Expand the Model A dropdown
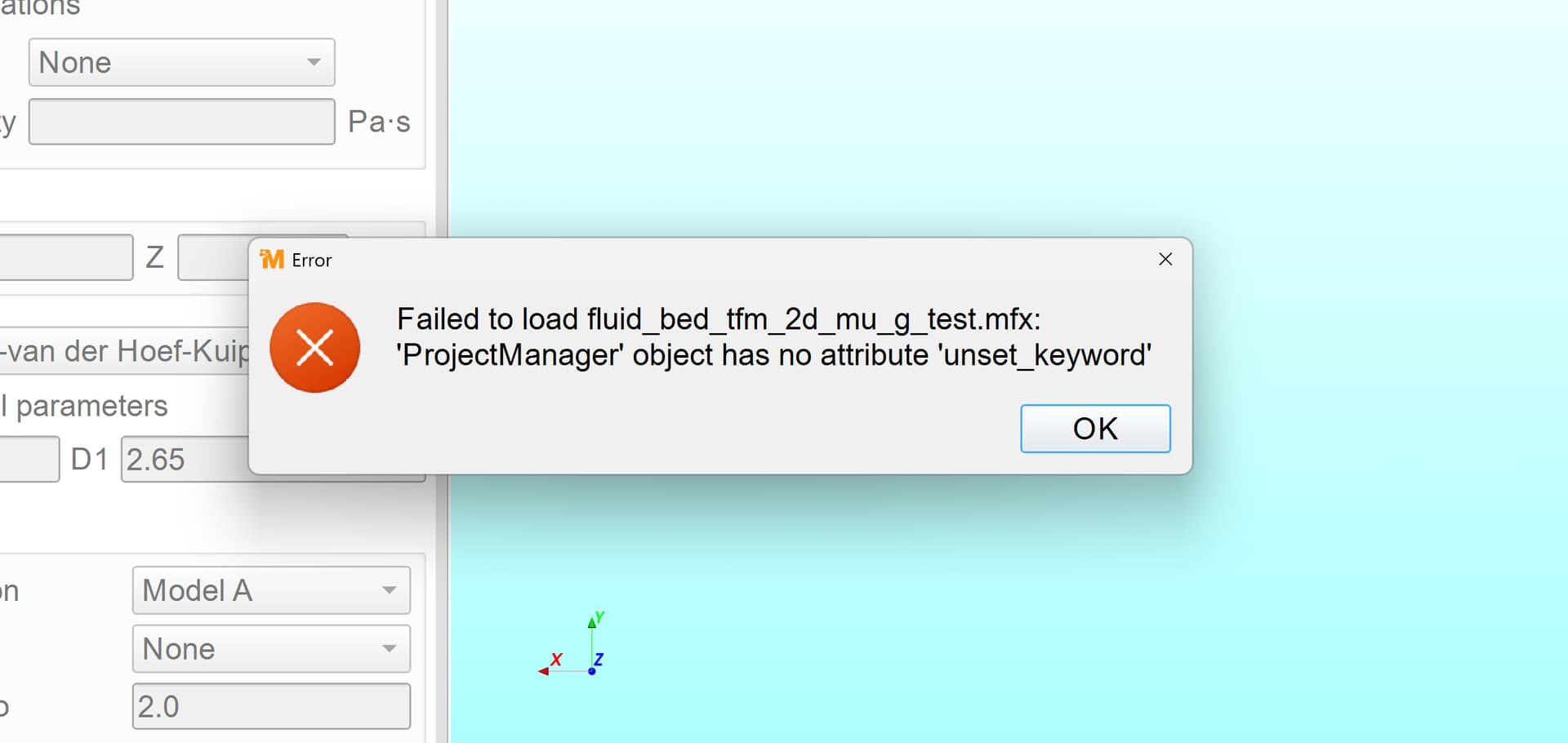Screen dimensions: 1568x743 271,590
